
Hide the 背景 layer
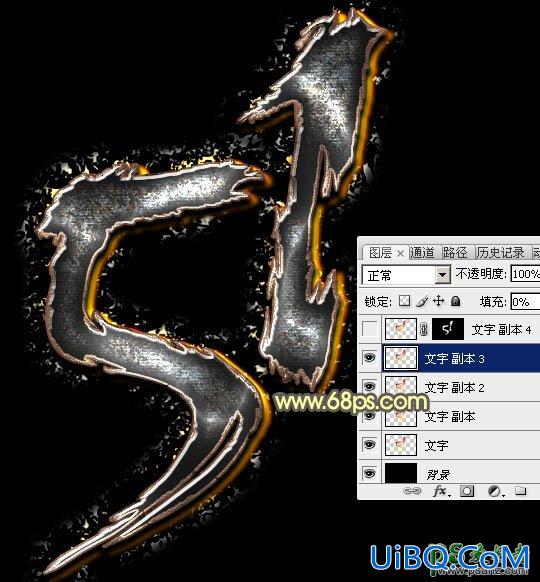pos(369,473)
